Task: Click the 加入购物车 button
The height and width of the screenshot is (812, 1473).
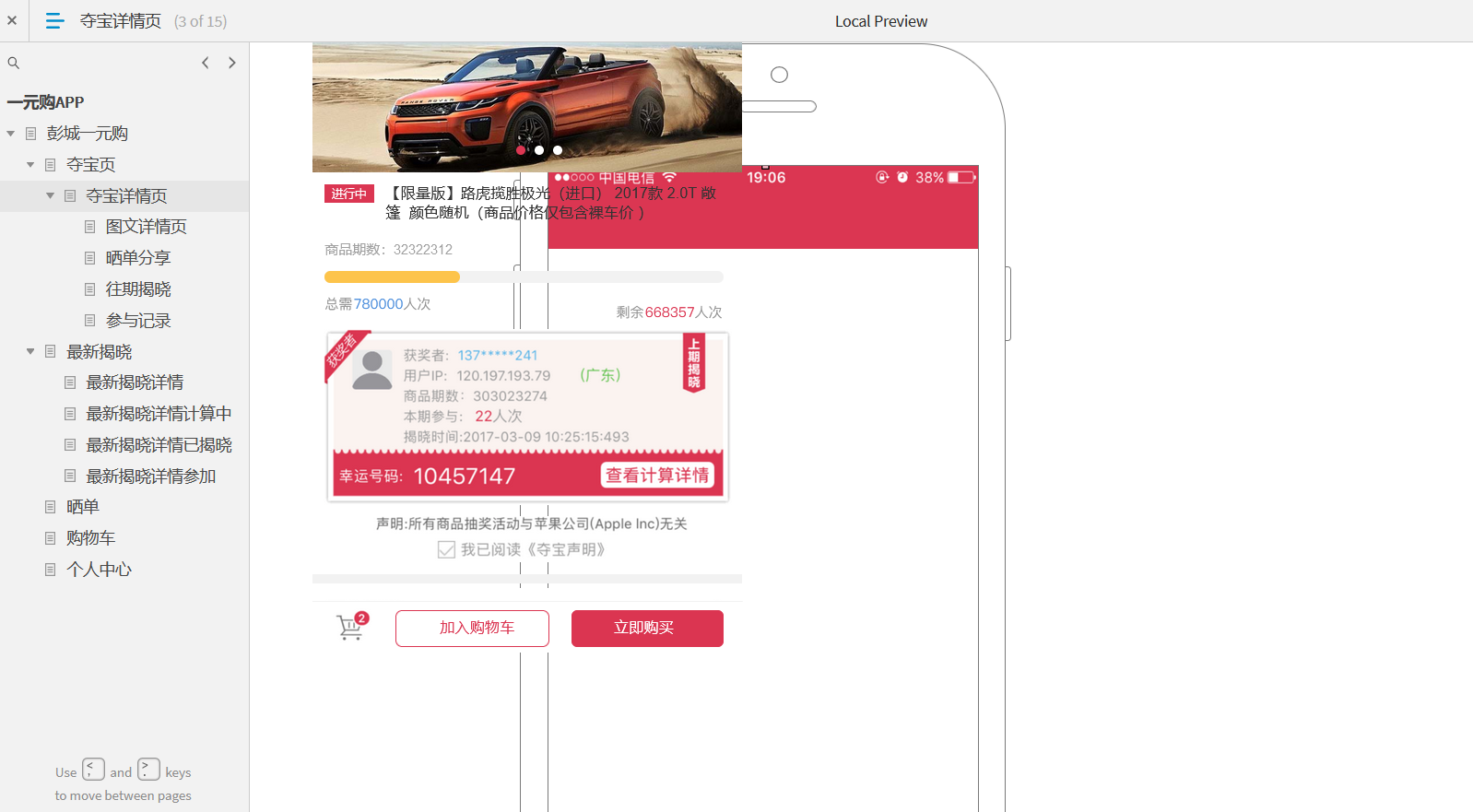Action: pyautogui.click(x=473, y=629)
